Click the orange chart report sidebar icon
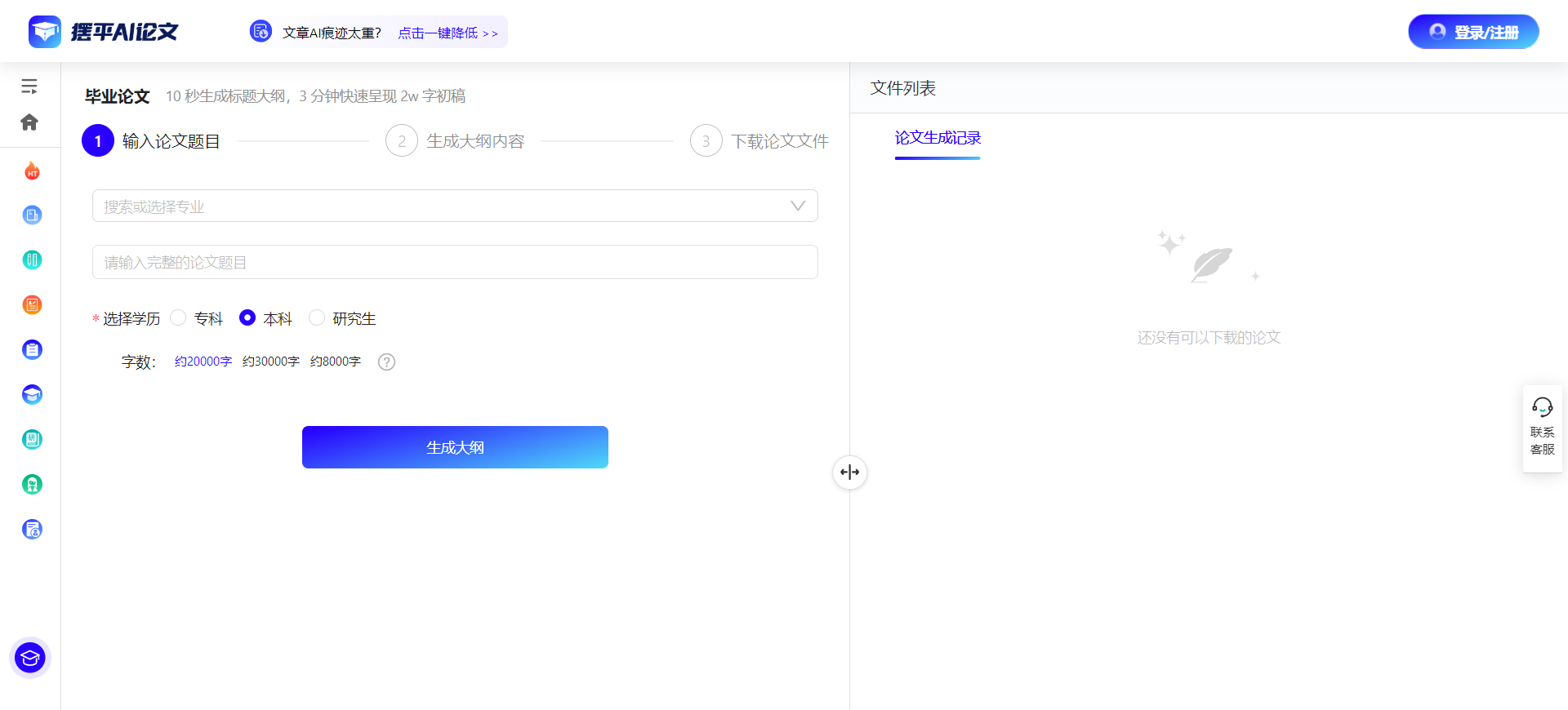Screen dimensions: 1568x710 tap(32, 305)
